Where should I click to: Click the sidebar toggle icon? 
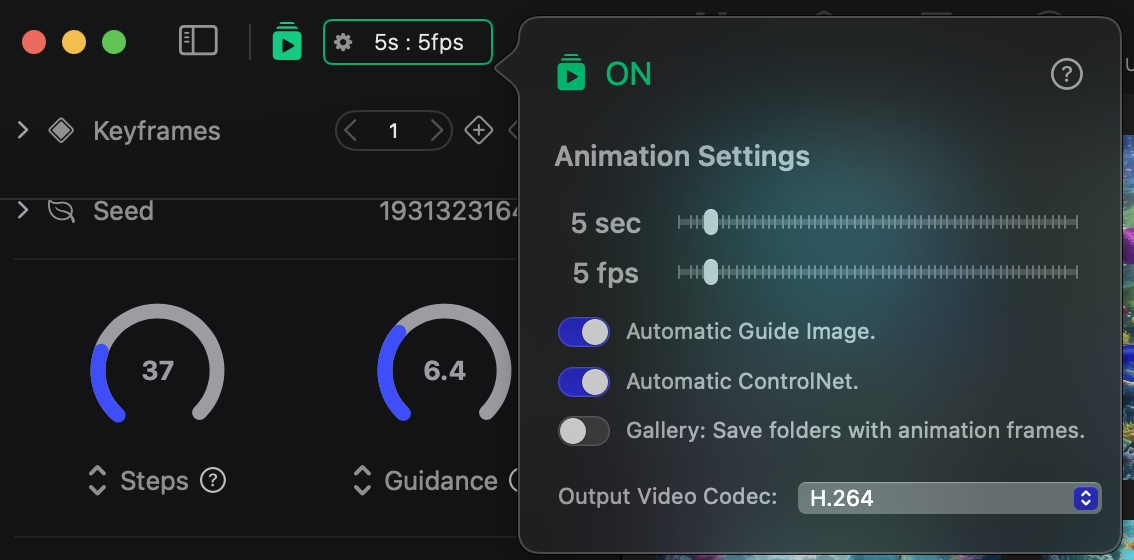click(x=198, y=41)
